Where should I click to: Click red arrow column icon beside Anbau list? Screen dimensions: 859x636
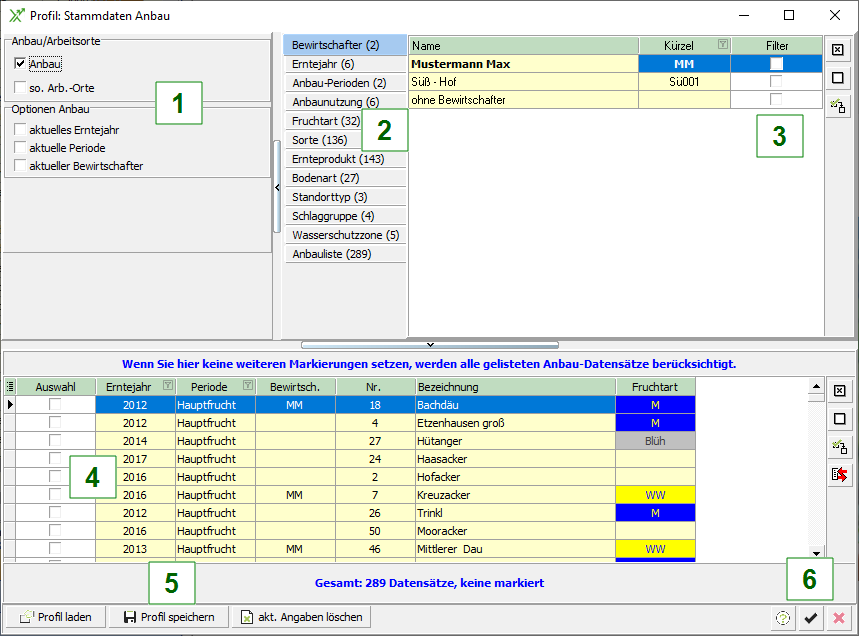839,475
